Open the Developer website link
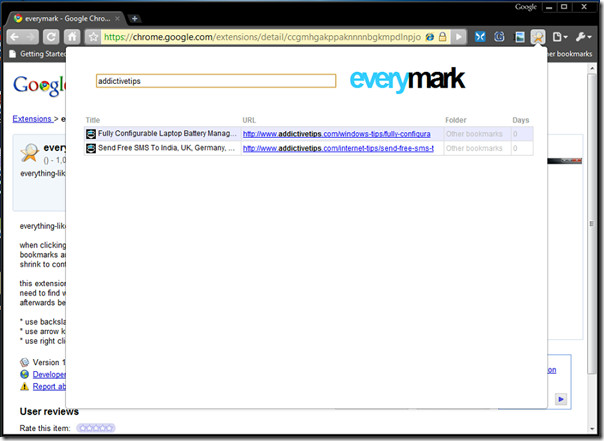604x441 pixels. coord(49,374)
